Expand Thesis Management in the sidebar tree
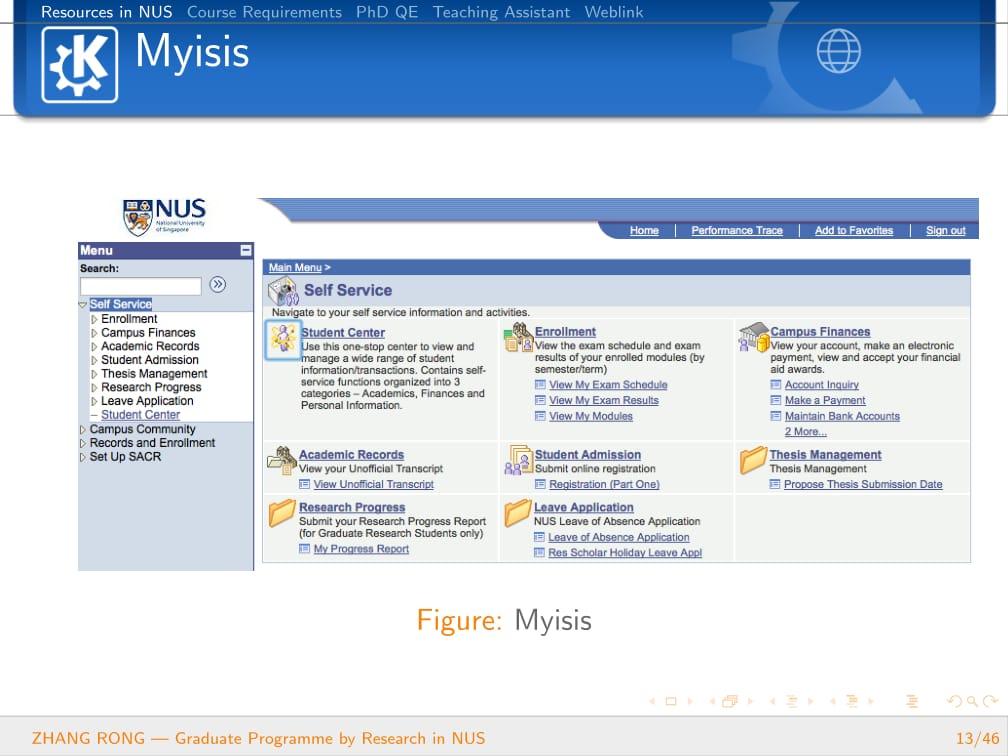Viewport: 1008px width, 756px height. pos(94,374)
